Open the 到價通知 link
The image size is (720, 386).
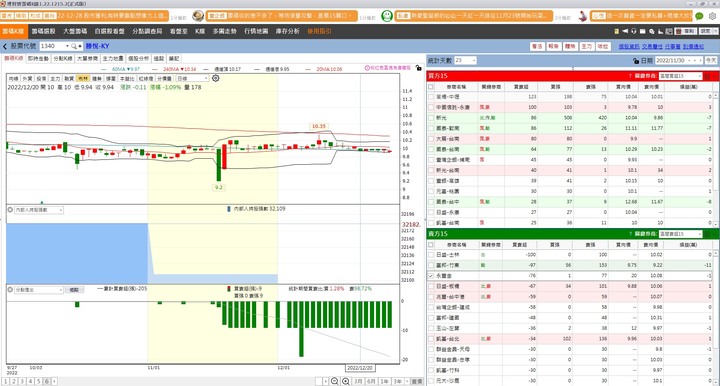tap(693, 46)
